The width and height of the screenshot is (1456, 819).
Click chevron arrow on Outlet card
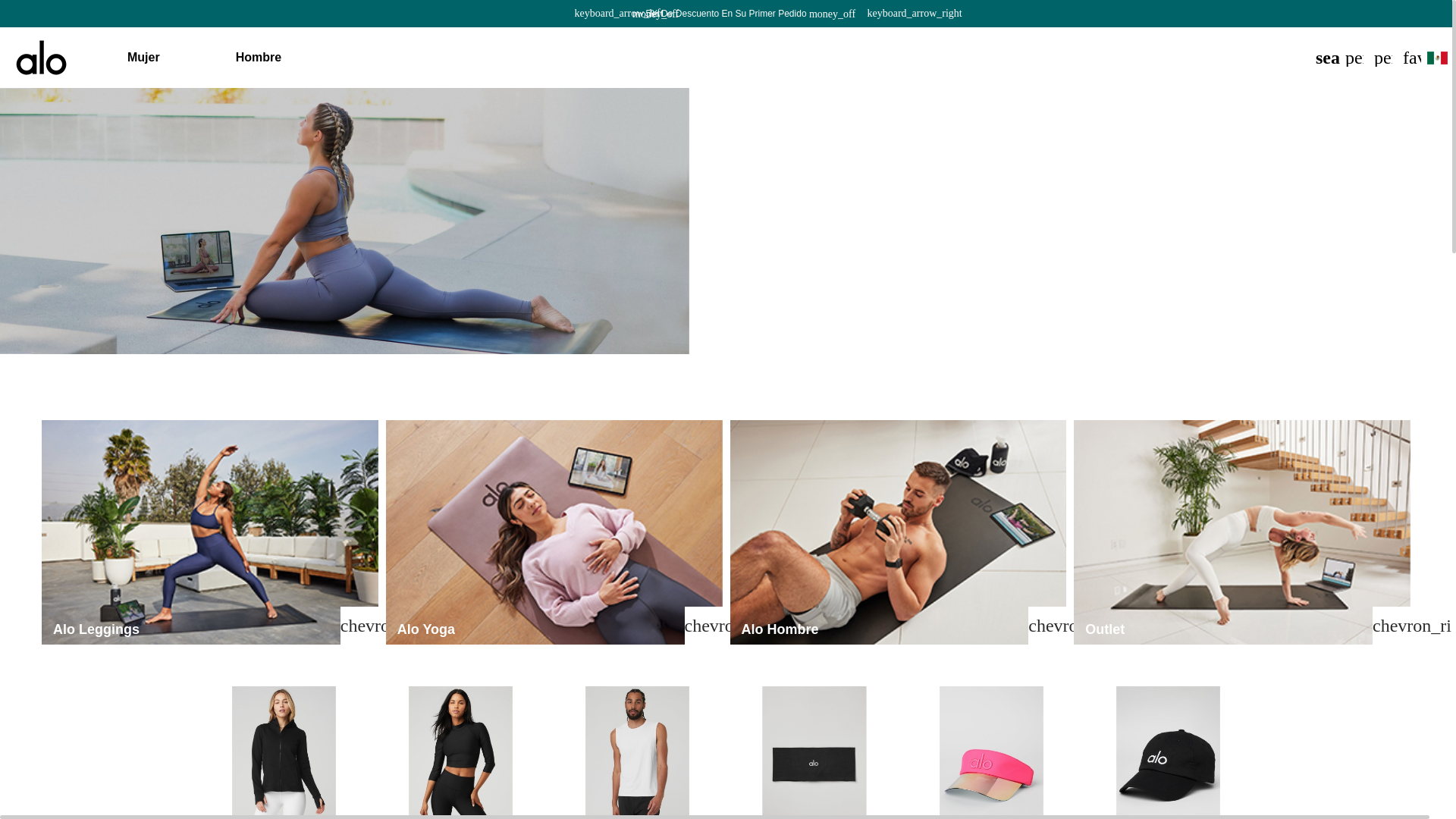point(1392,626)
